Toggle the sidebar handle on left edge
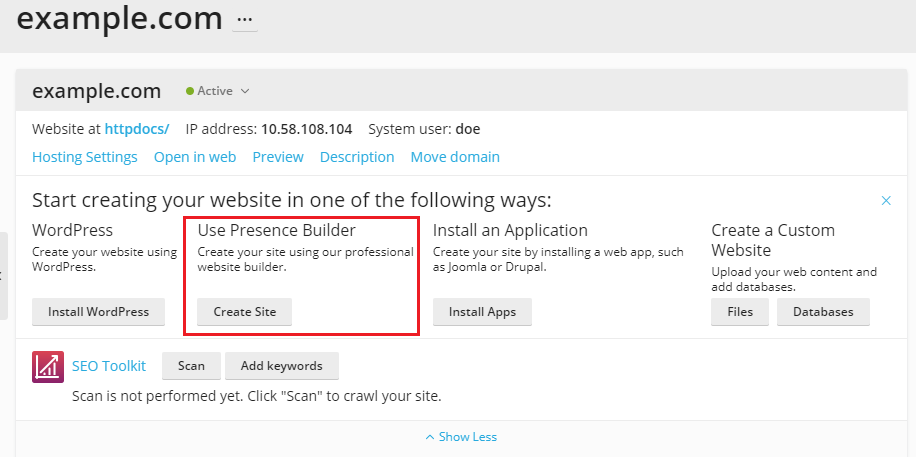This screenshot has height=457, width=916. 3,276
